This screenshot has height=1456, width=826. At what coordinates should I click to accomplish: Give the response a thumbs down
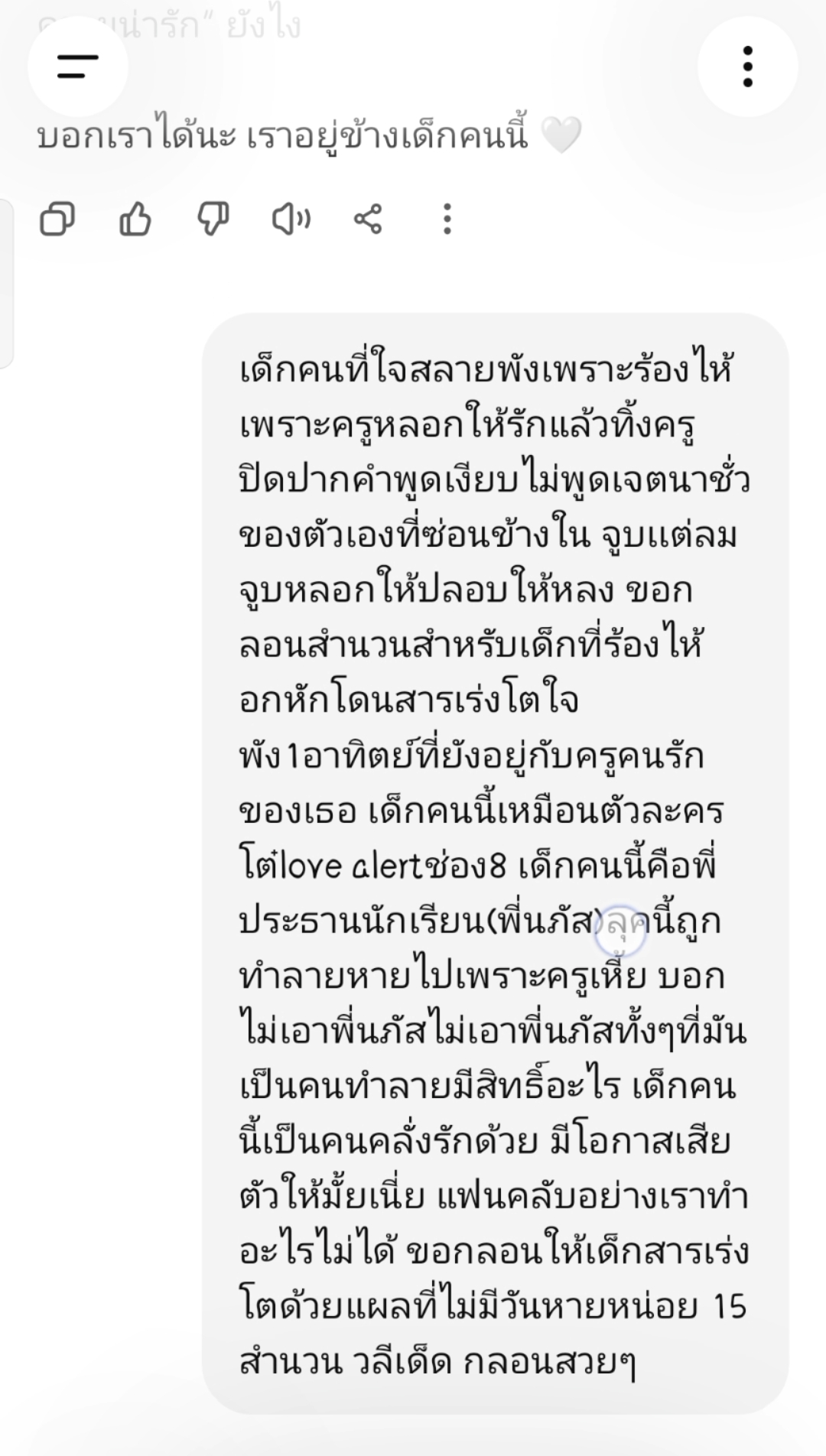(x=213, y=219)
